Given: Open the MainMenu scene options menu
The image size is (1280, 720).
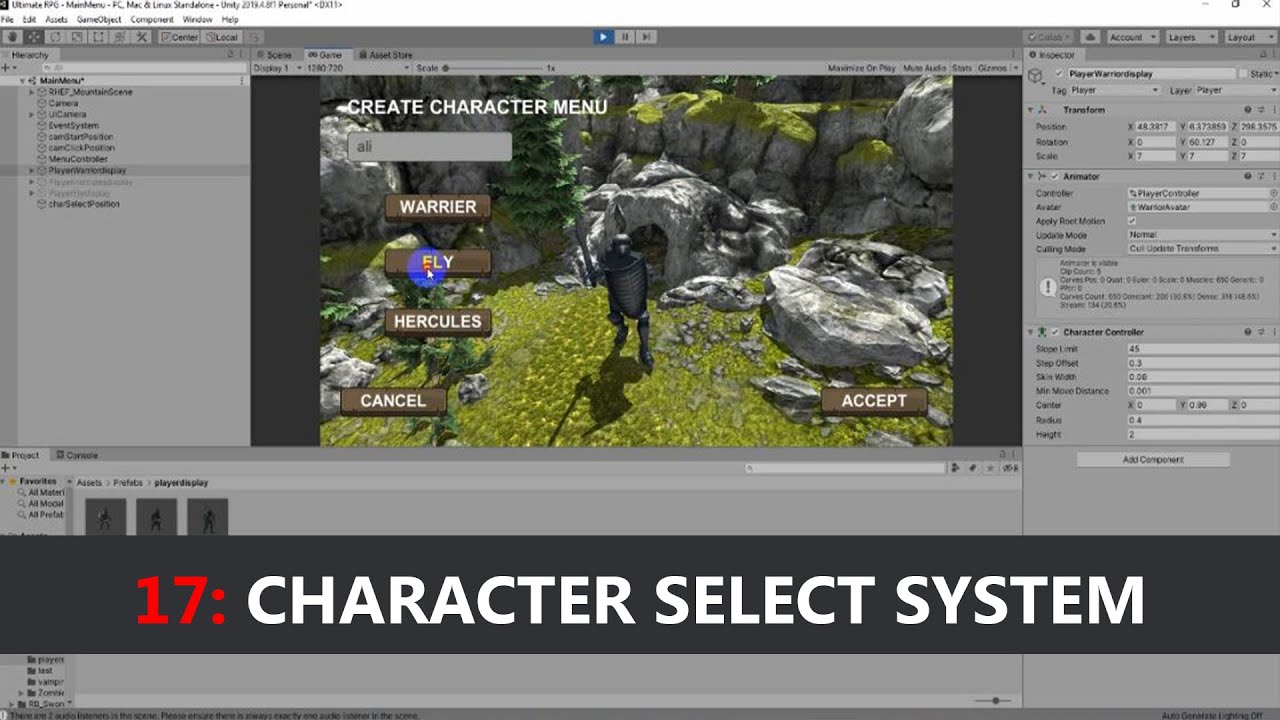Looking at the screenshot, I should click(x=242, y=80).
